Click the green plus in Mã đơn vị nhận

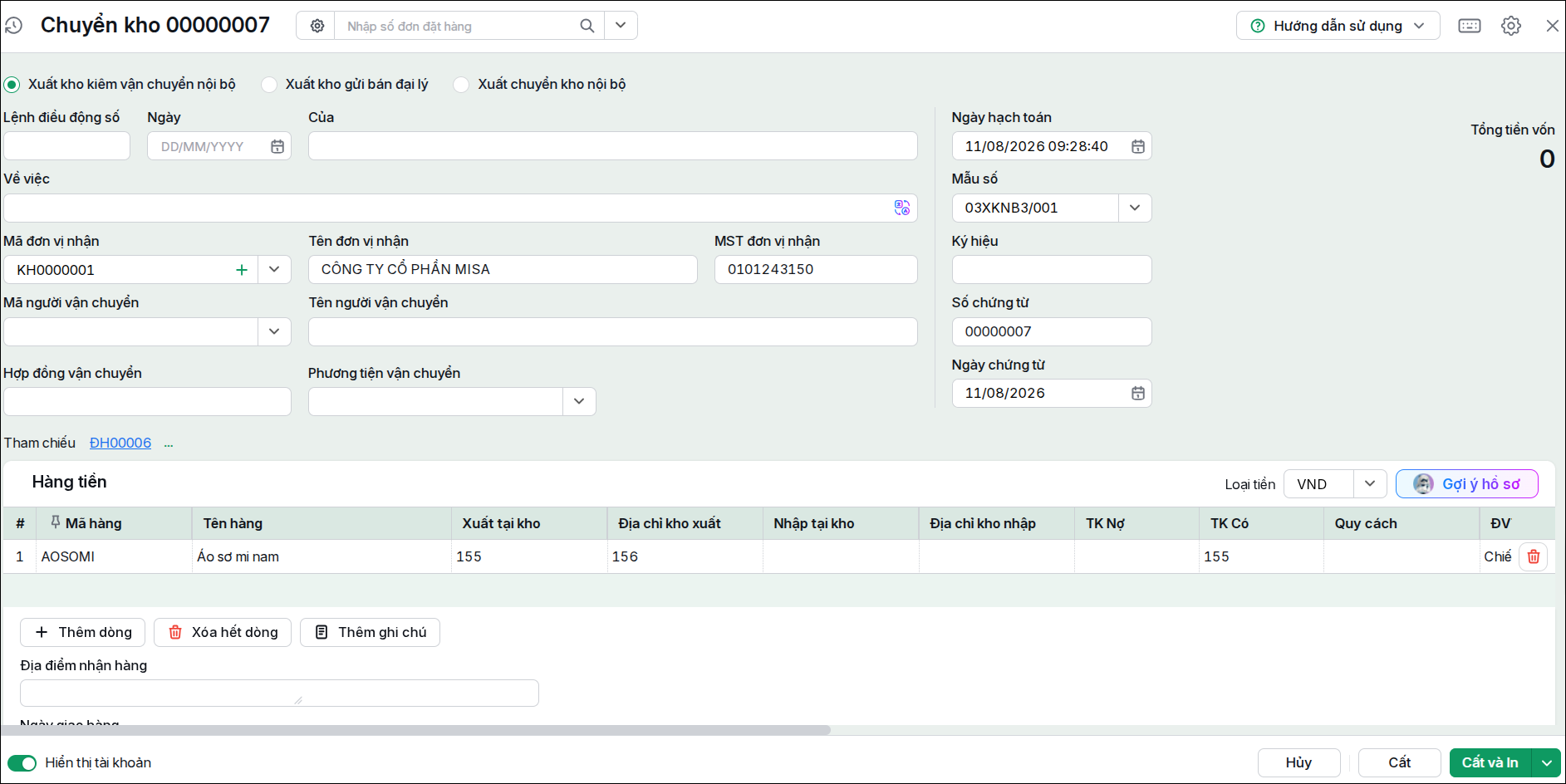242,270
